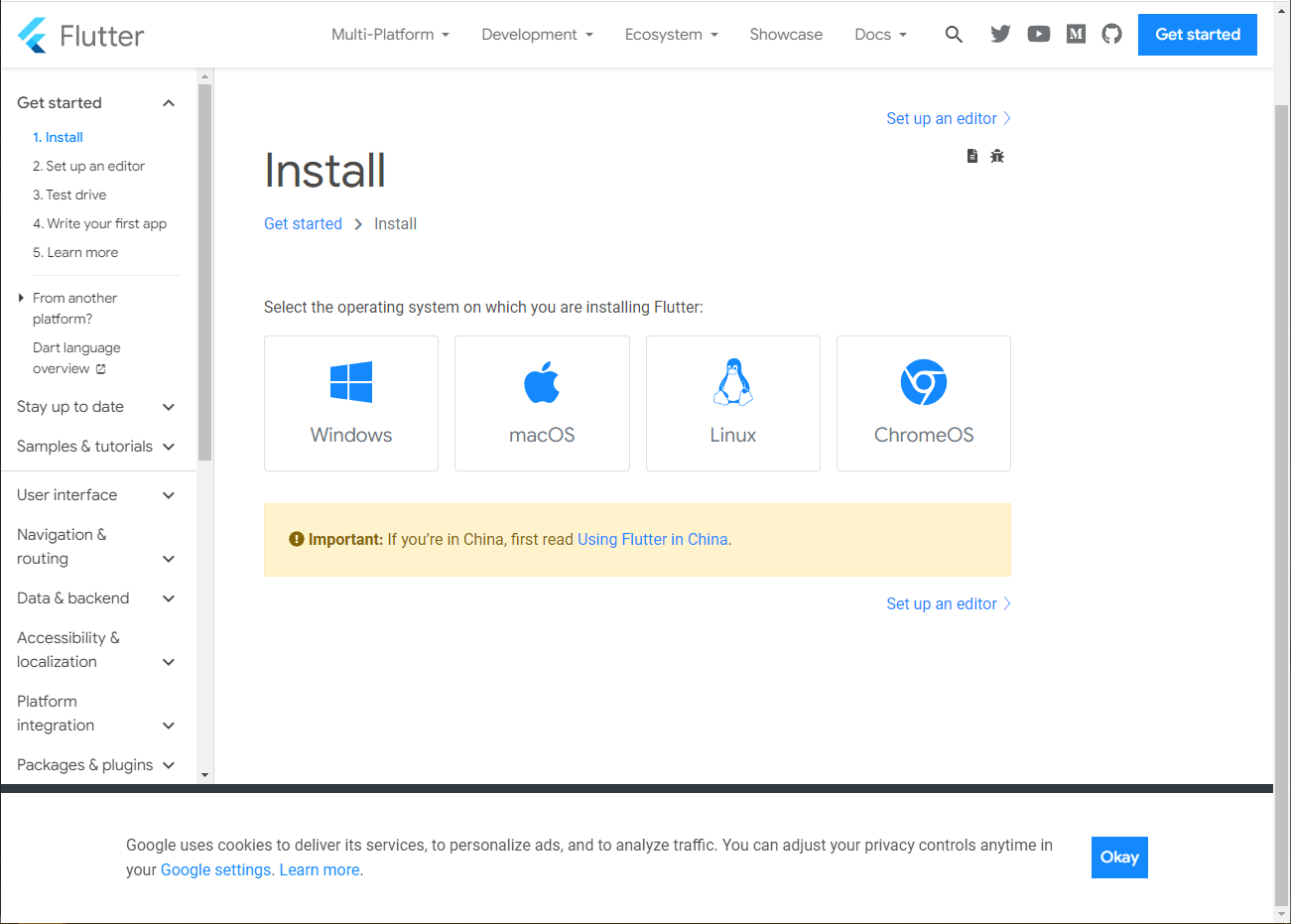Expand the Platform integration section
The width and height of the screenshot is (1291, 924).
click(x=96, y=714)
